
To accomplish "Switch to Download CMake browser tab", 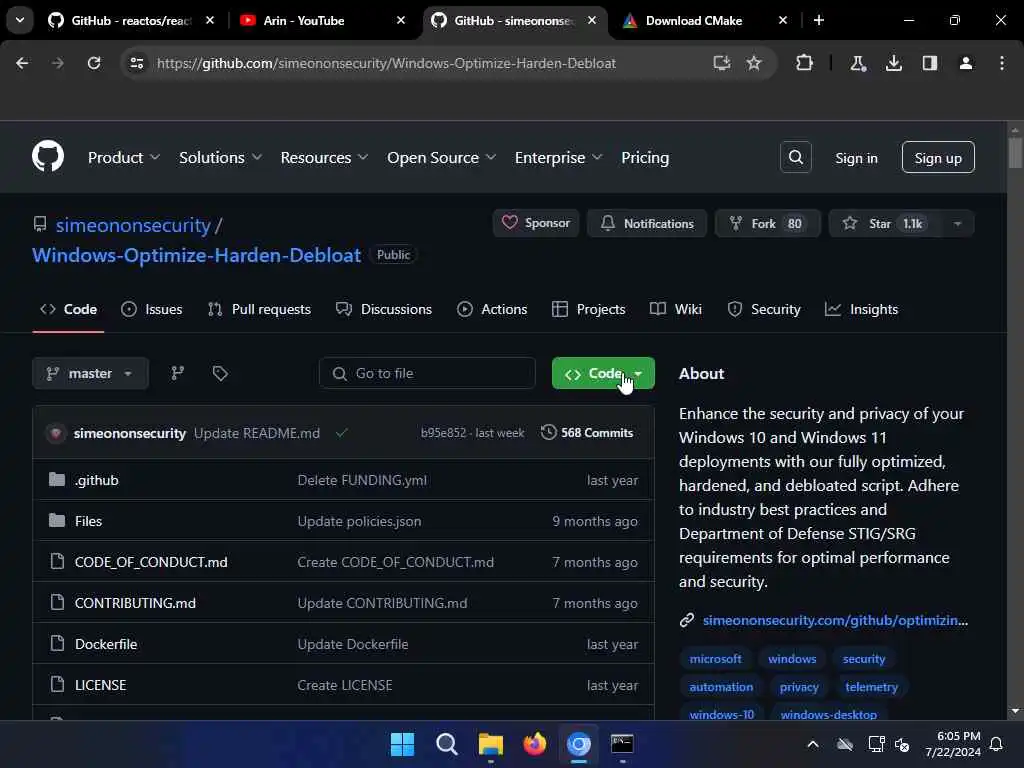I will tap(704, 20).
